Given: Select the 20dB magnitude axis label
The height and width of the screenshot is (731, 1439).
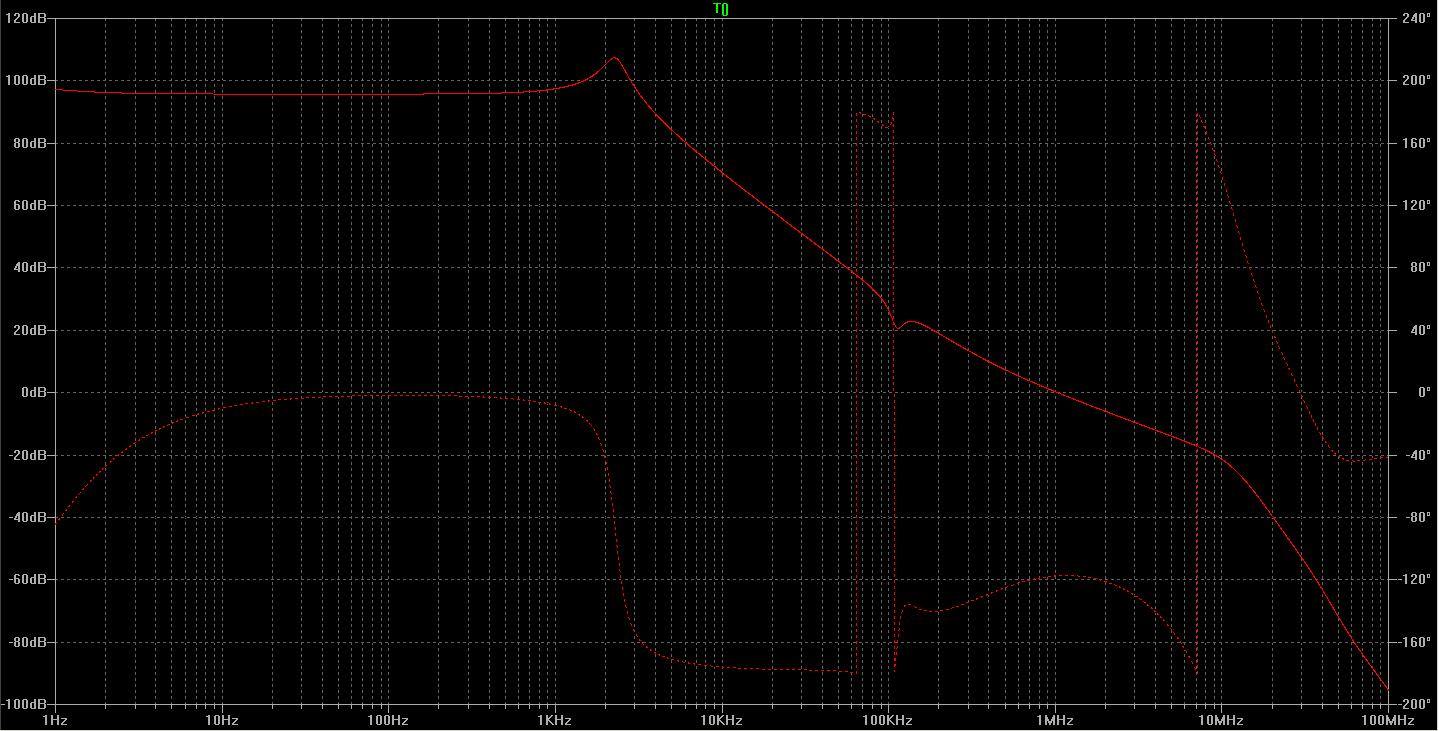Looking at the screenshot, I should click(30, 330).
